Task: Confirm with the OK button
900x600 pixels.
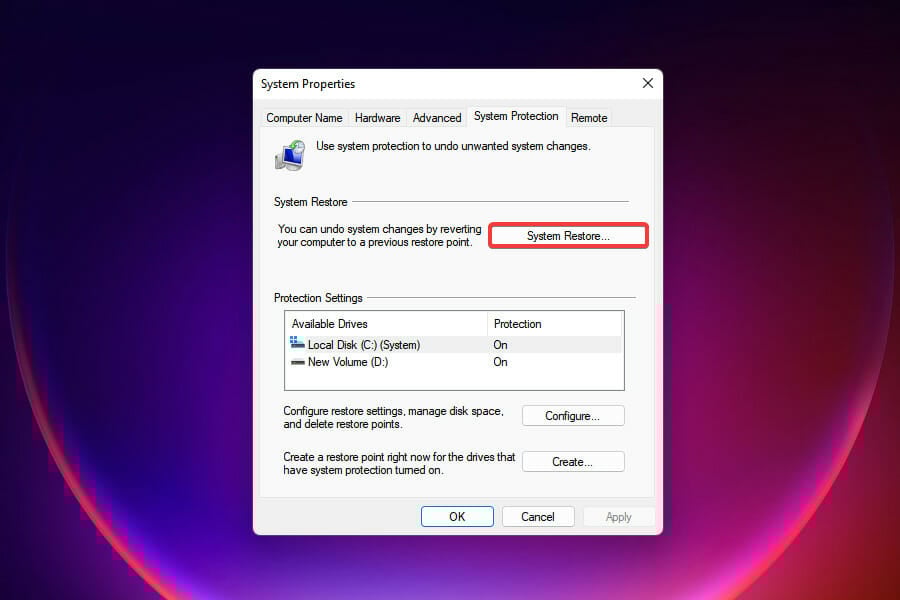Action: [x=457, y=517]
